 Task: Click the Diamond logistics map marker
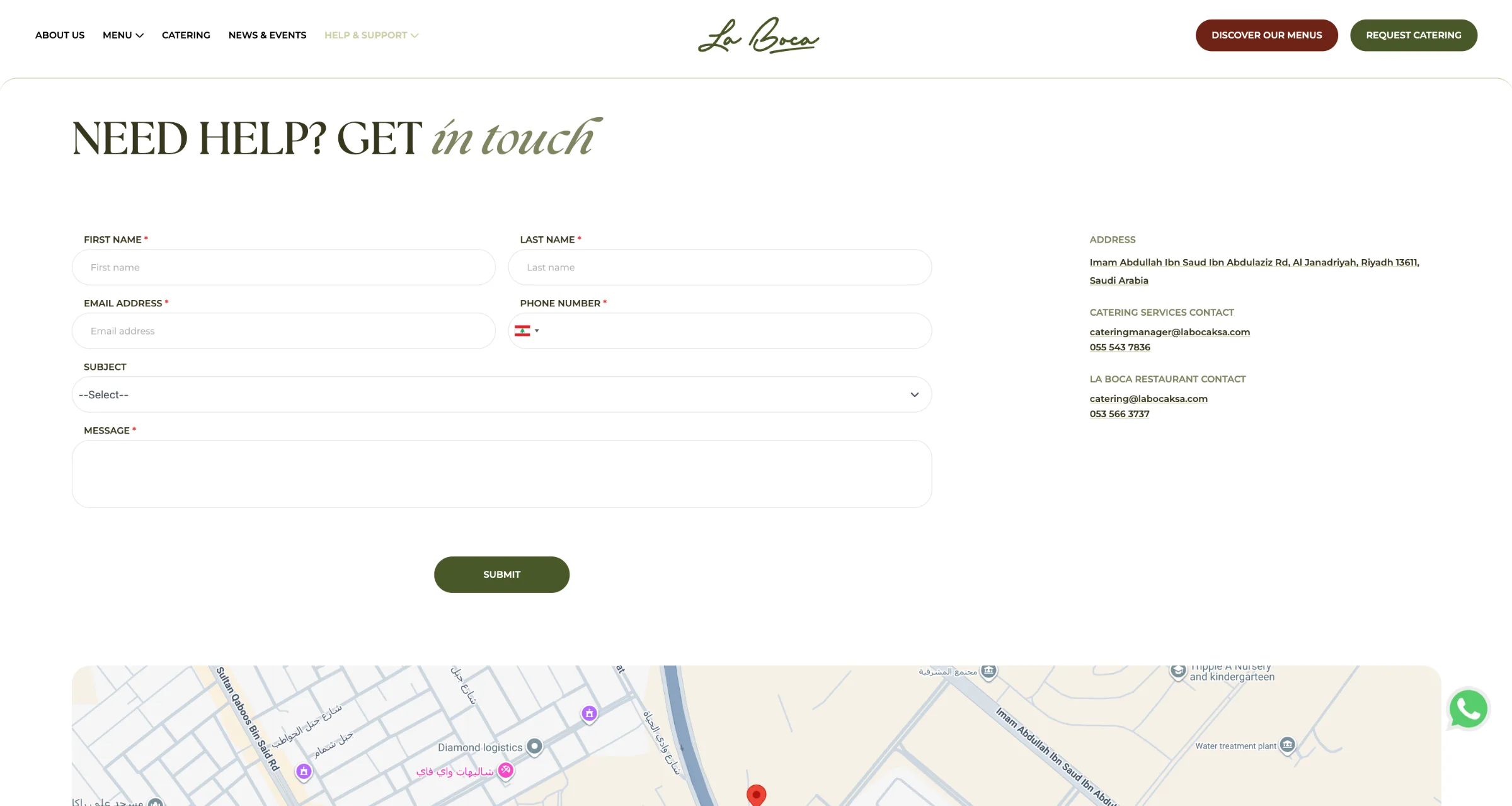click(534, 747)
